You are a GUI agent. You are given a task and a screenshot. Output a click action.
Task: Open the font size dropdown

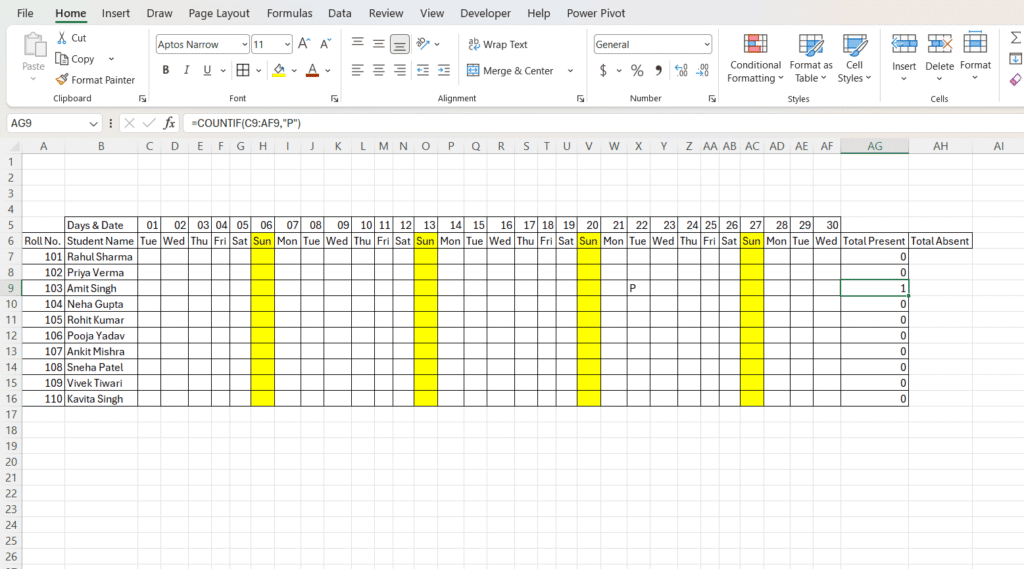tap(287, 44)
